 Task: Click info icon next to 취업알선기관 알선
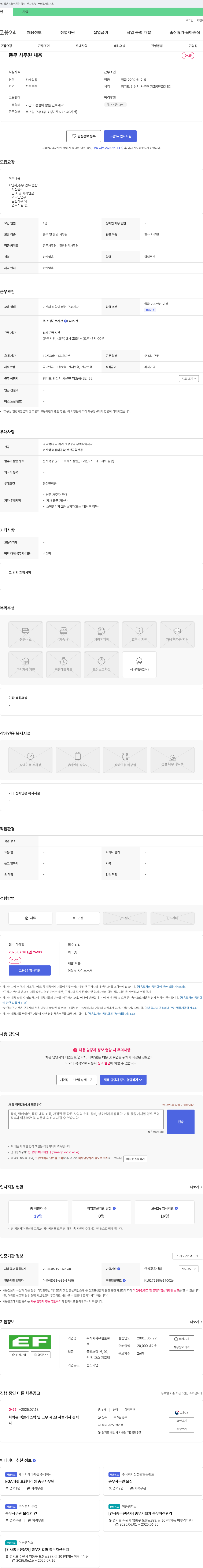114,1208
